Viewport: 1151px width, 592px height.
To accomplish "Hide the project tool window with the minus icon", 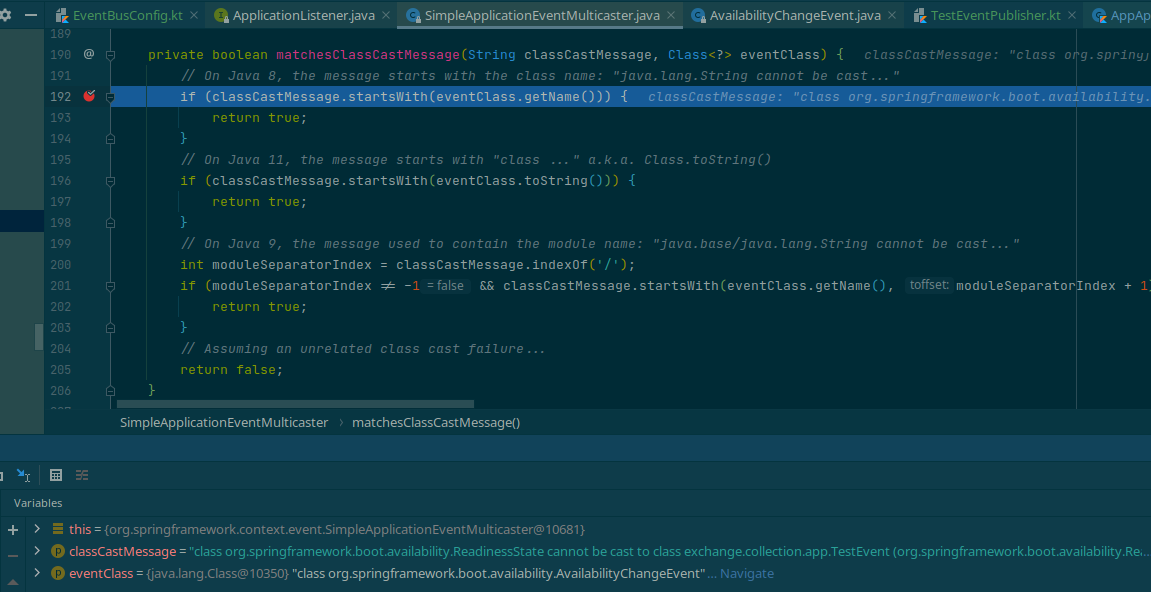I will click(31, 15).
